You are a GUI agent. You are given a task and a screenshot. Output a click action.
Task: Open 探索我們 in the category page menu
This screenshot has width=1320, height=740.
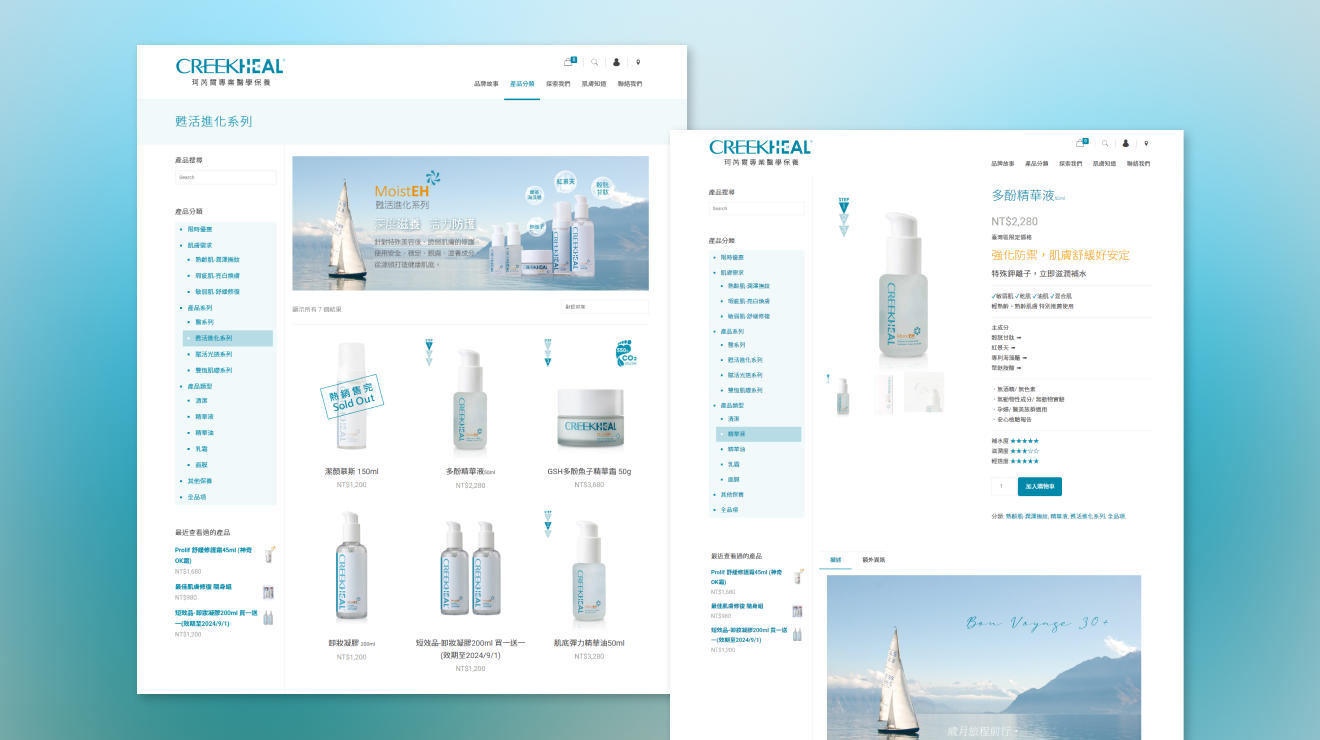pyautogui.click(x=558, y=84)
